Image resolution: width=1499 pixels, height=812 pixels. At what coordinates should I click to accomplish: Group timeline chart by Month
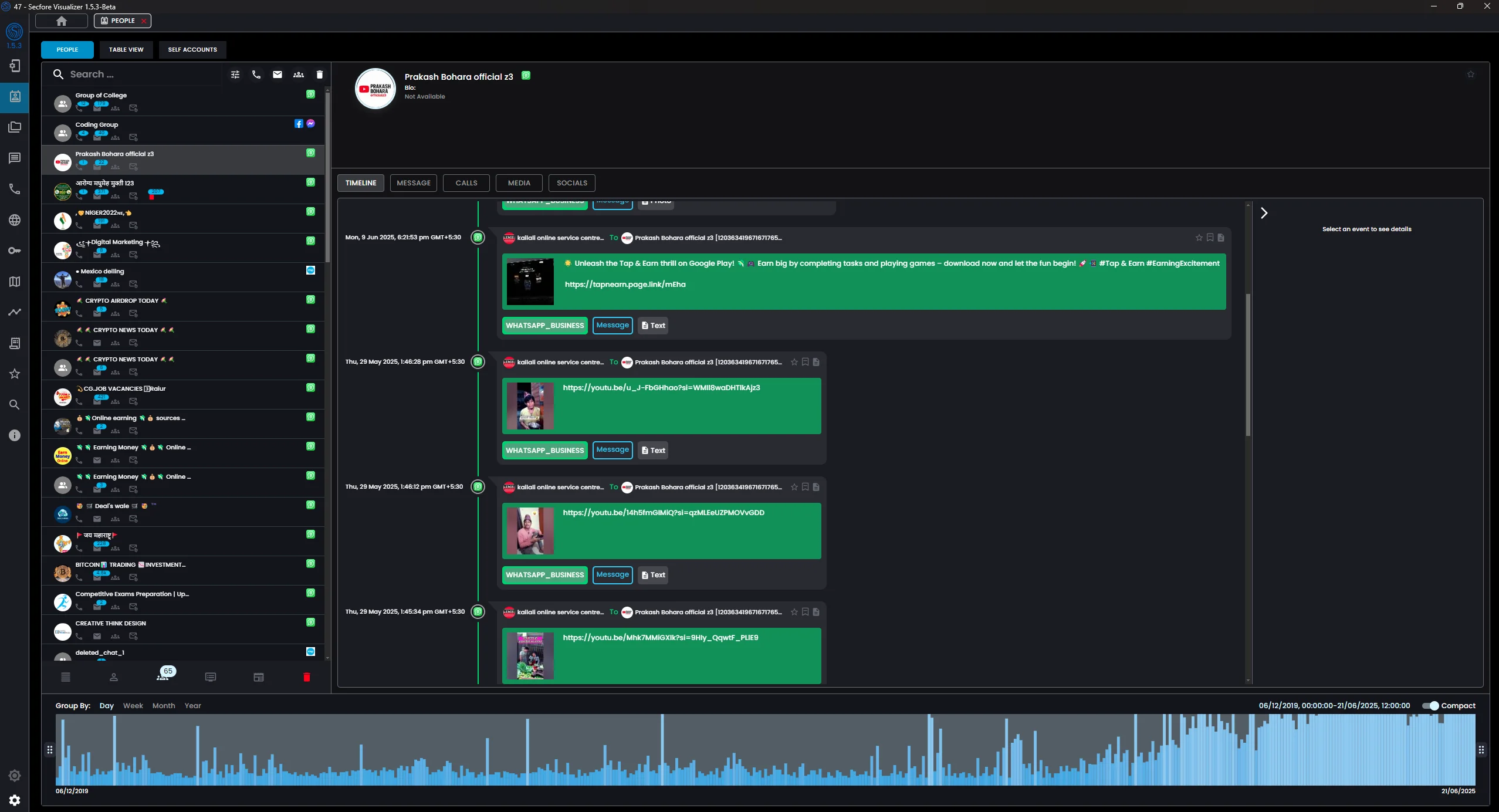coord(164,706)
